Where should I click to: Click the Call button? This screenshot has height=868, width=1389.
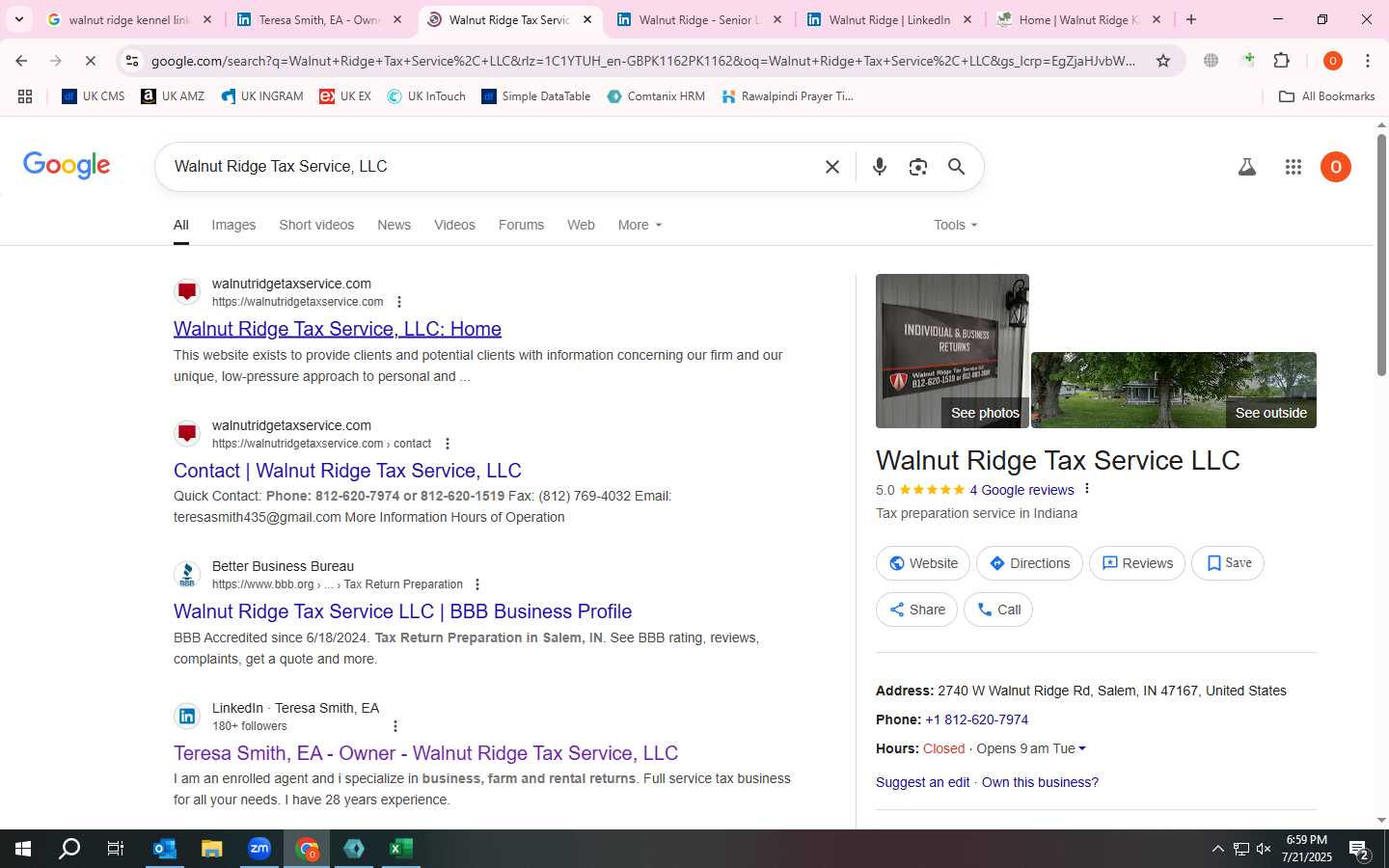point(998,610)
